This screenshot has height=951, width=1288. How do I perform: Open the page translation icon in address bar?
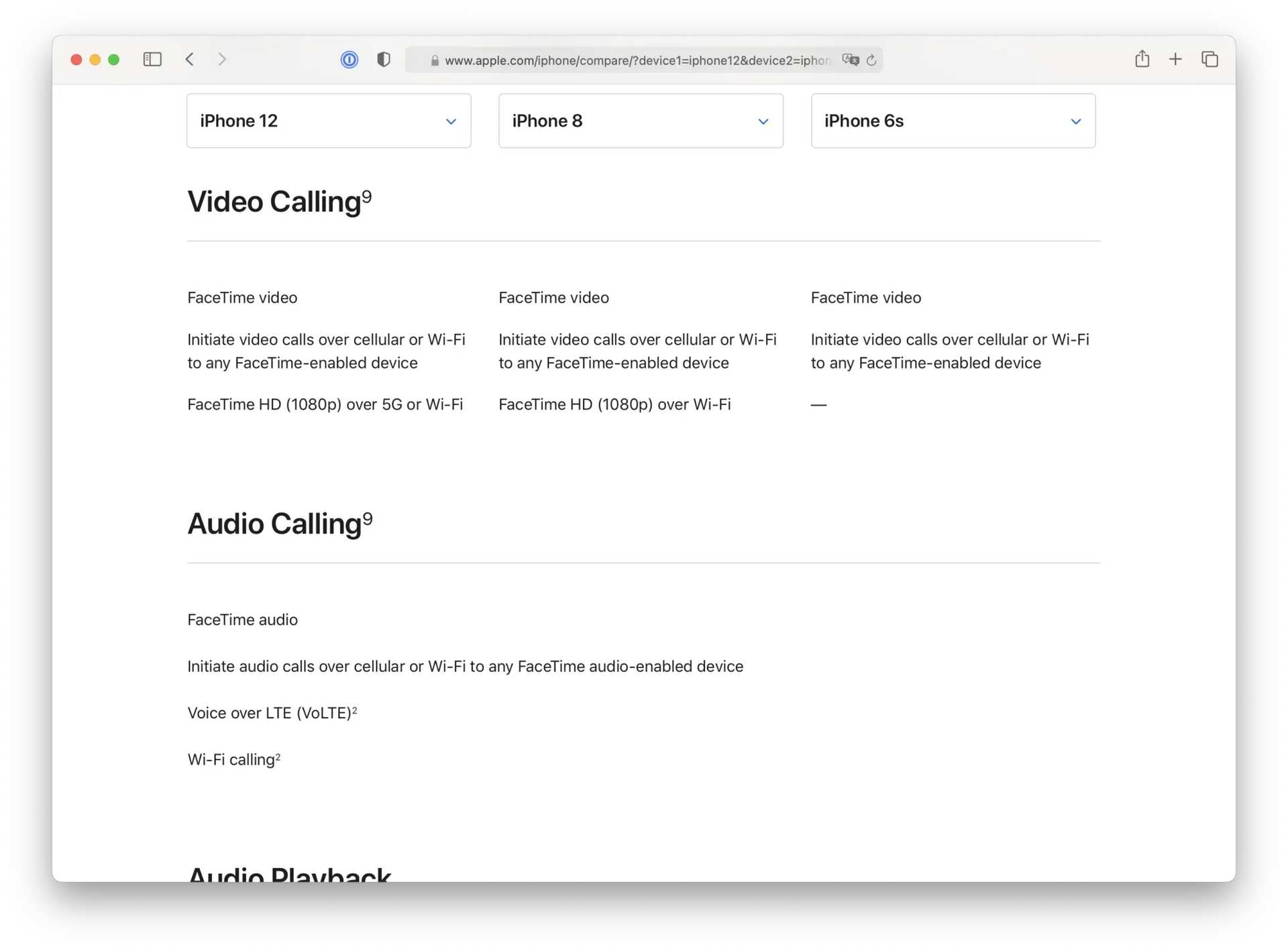[850, 60]
